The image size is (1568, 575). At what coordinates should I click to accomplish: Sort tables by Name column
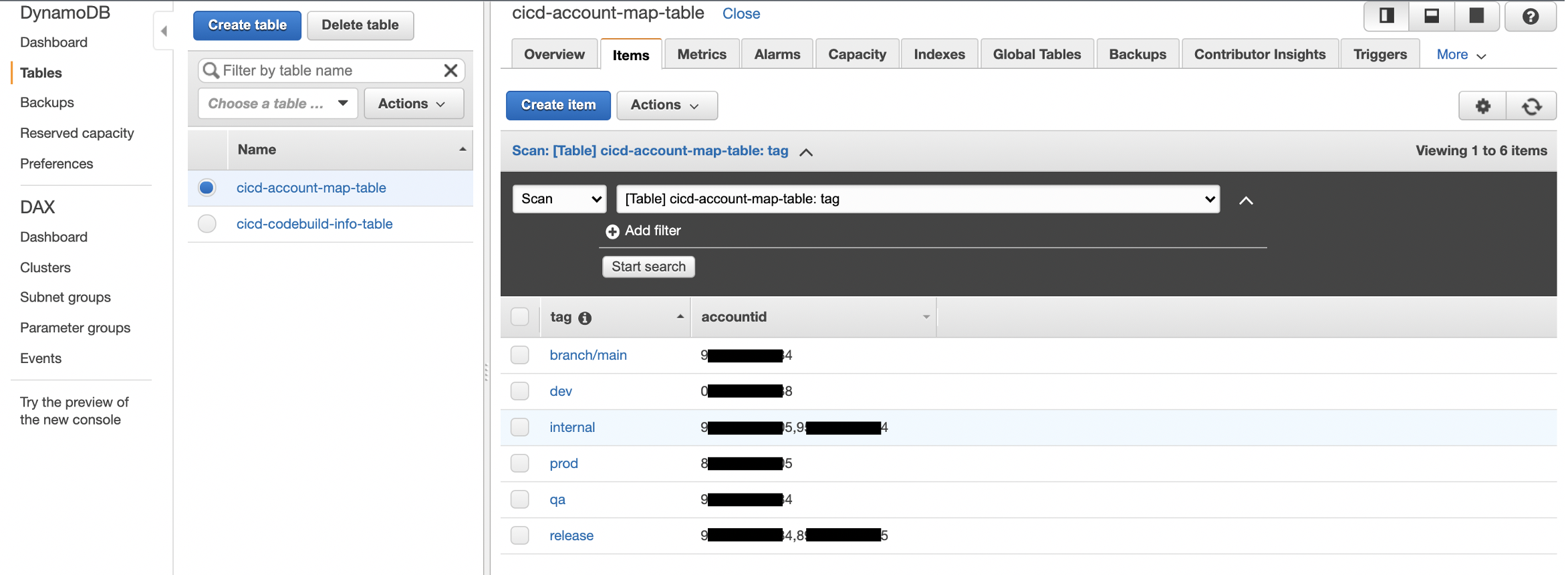[x=350, y=150]
